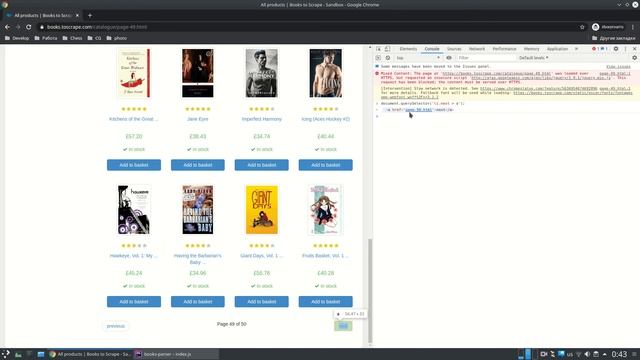Screen dimensions: 640x360
Task: Add 'Fruits Basket, Vol. 1' to basket
Action: point(326,302)
